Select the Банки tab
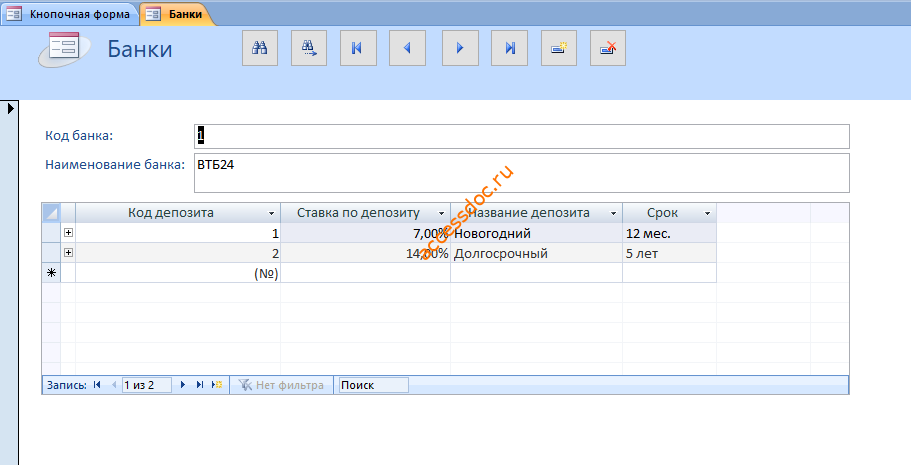This screenshot has height=465, width=911. tap(178, 14)
